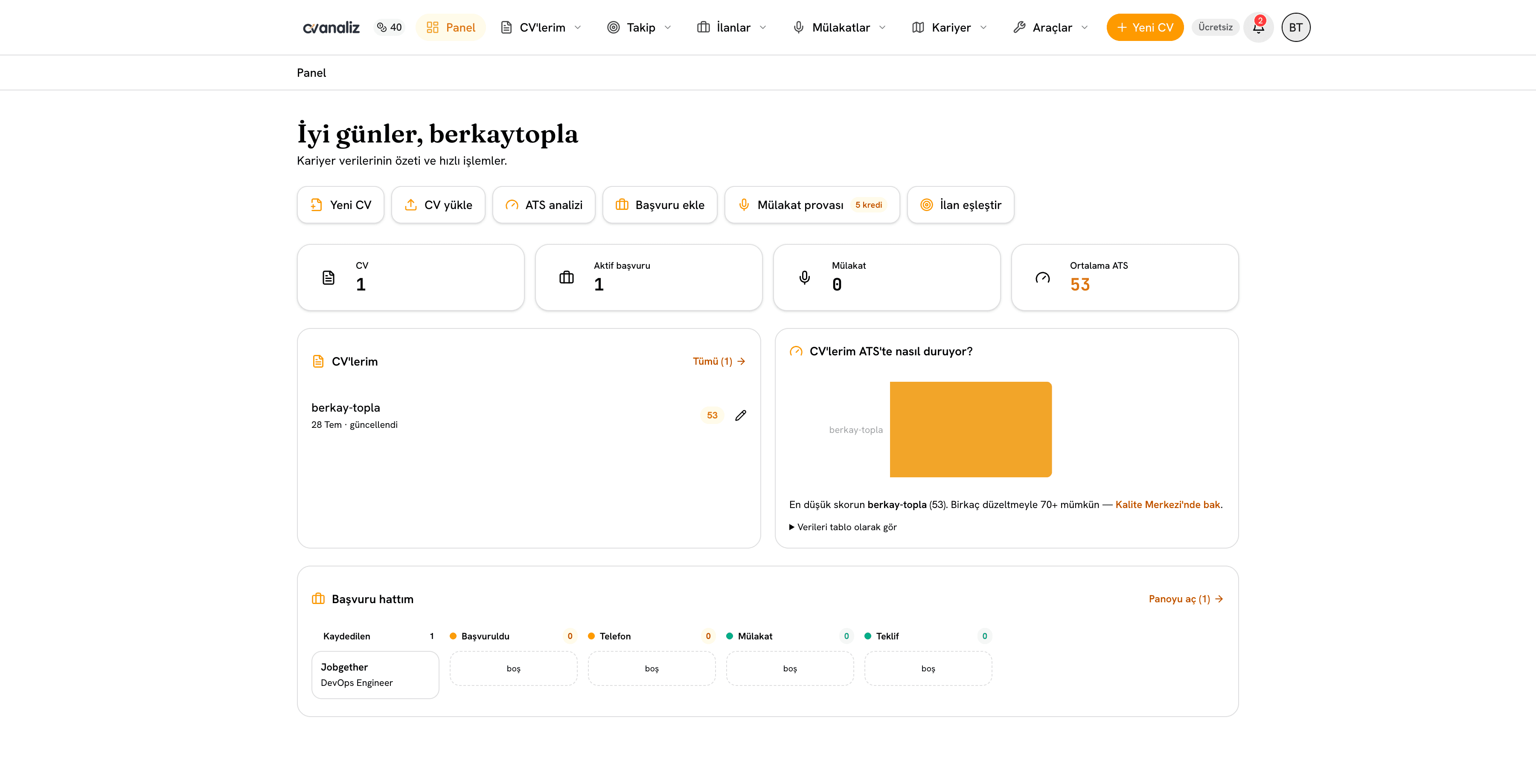Viewport: 1536px width, 784px height.
Task: Open notifications bell icon
Action: coord(1259,27)
